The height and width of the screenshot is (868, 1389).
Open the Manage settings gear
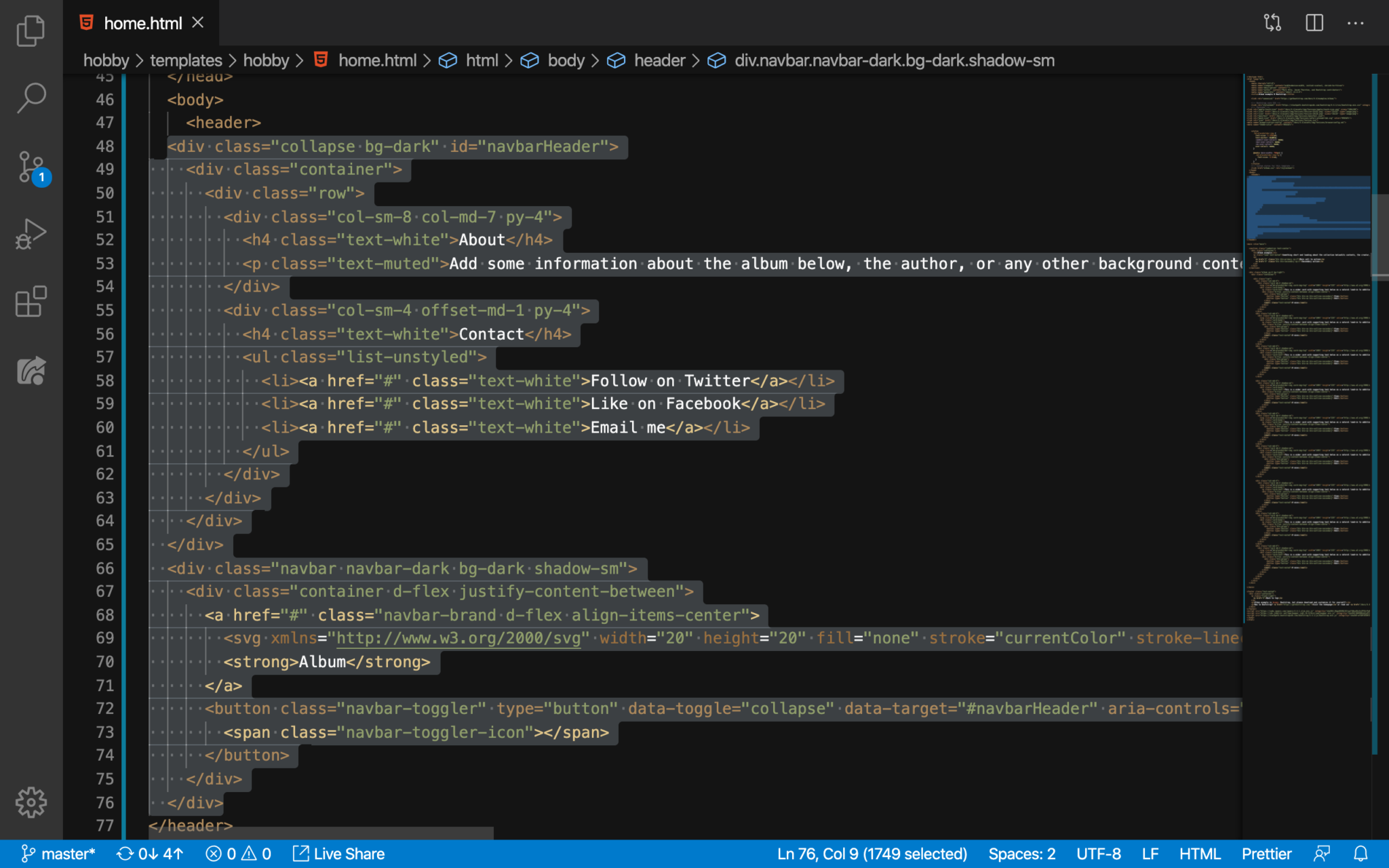click(x=31, y=802)
